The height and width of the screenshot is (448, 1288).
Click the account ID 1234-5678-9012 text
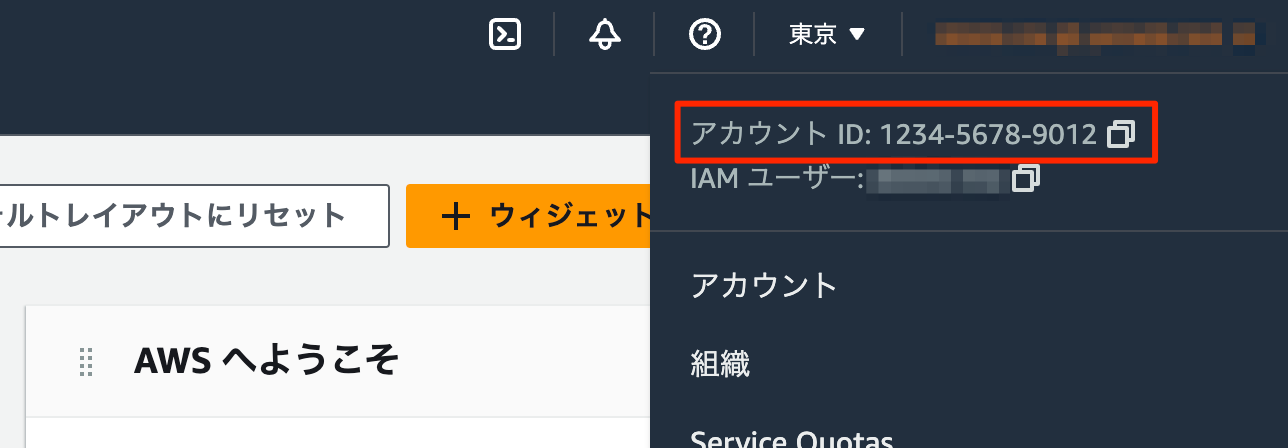(x=988, y=133)
